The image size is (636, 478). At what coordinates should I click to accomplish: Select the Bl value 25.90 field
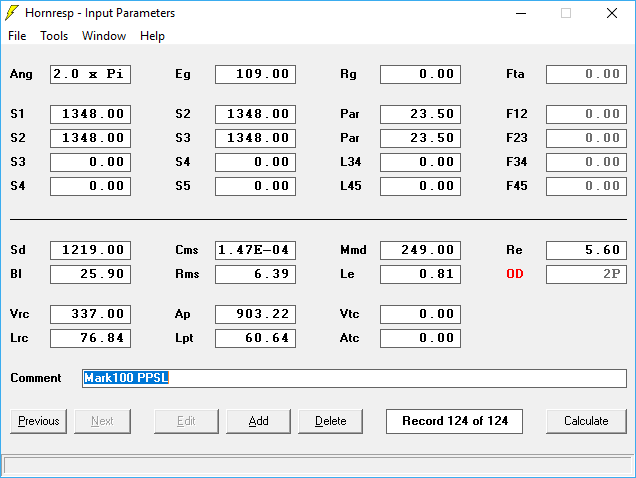(90, 274)
